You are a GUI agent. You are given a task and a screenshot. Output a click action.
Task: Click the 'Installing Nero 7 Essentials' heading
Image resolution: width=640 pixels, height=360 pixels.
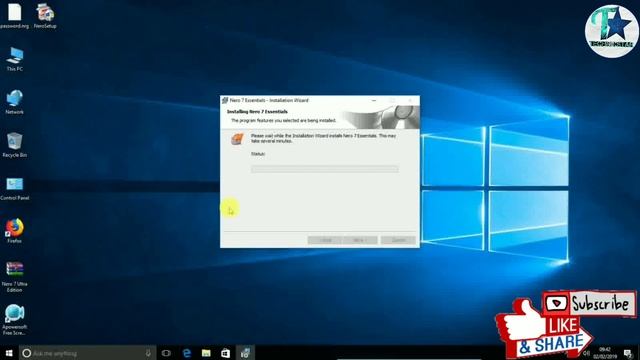(257, 111)
